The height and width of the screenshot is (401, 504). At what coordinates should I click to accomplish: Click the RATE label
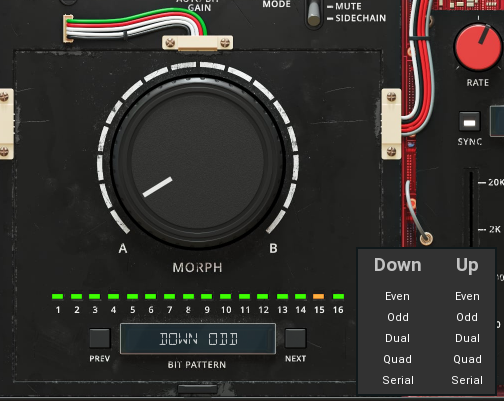[478, 83]
